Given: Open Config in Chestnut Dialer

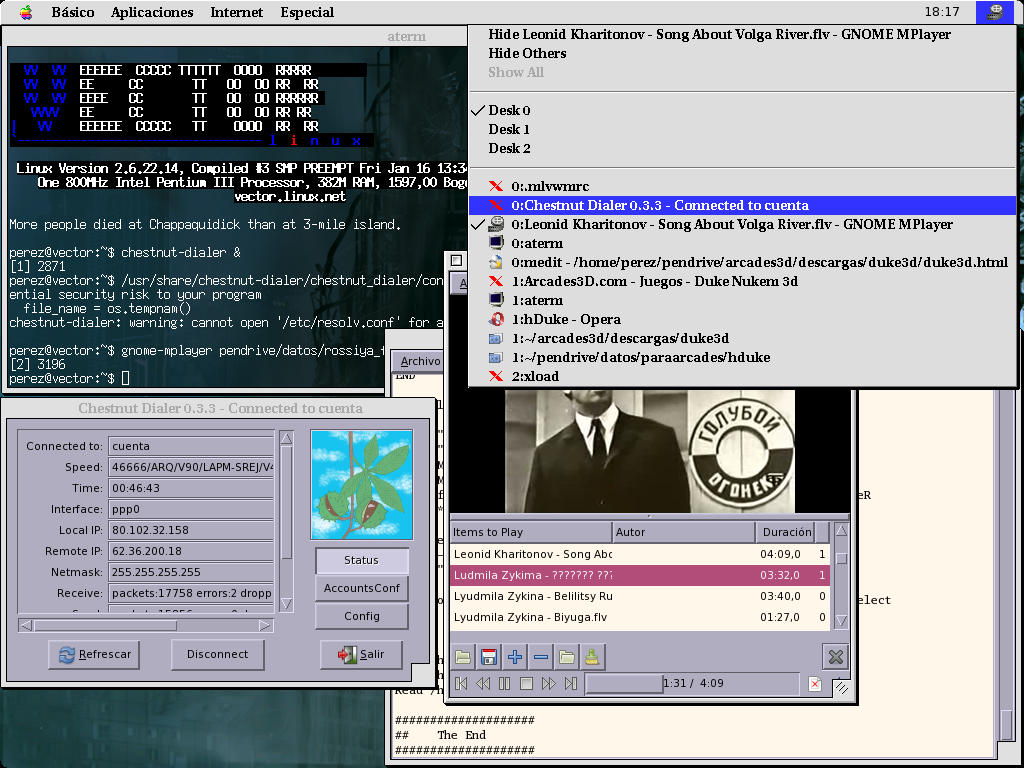Looking at the screenshot, I should [362, 616].
